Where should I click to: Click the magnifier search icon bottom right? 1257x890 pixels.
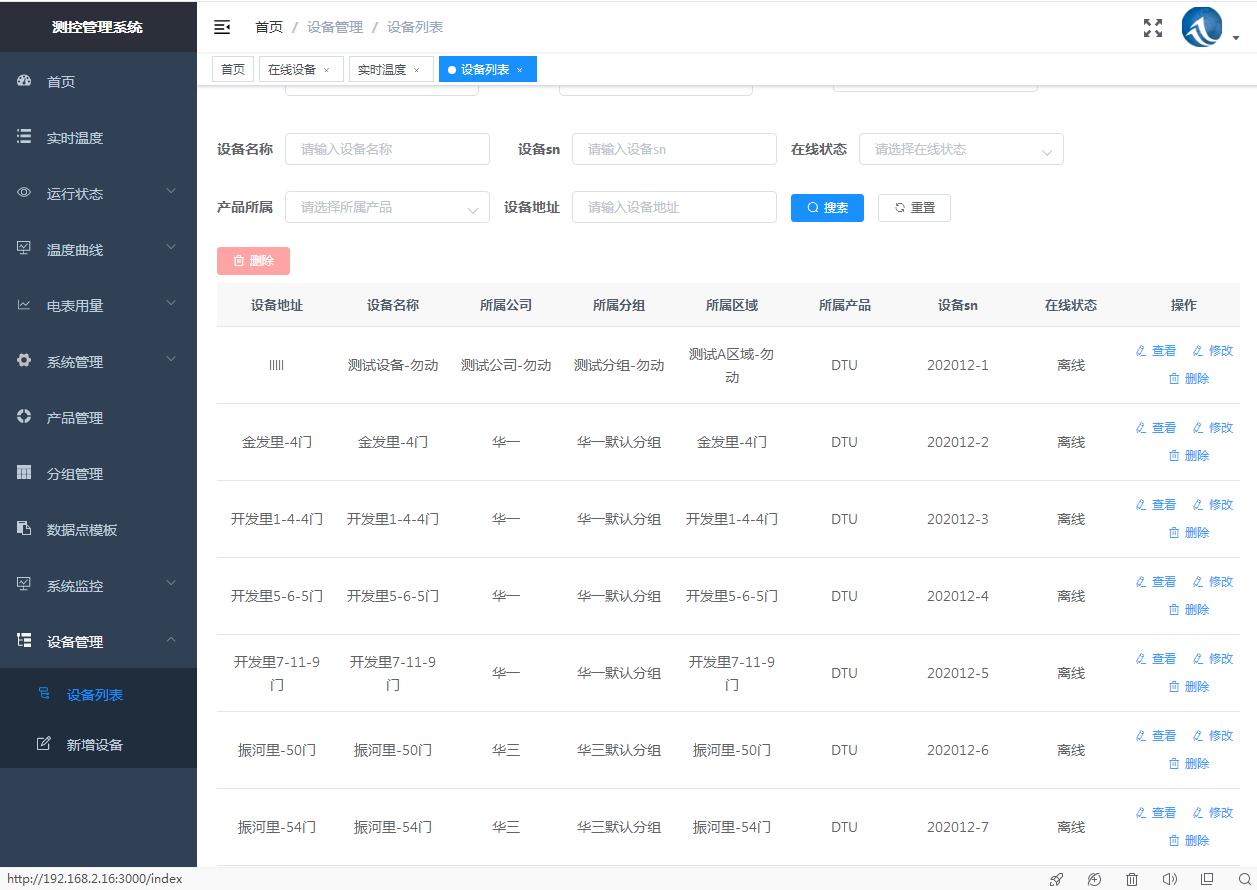coord(1242,879)
